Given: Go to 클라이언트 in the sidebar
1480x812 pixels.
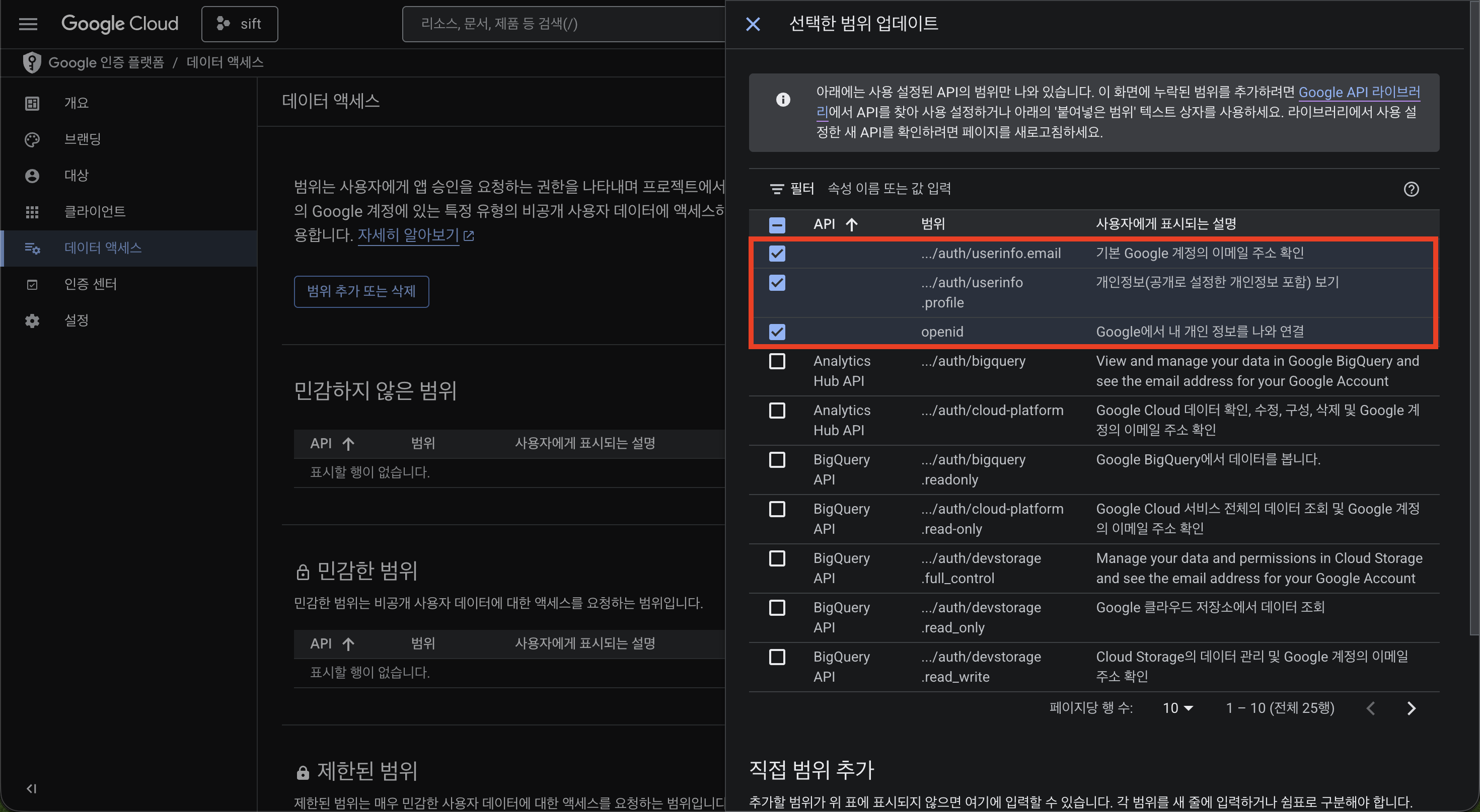Looking at the screenshot, I should click(95, 211).
